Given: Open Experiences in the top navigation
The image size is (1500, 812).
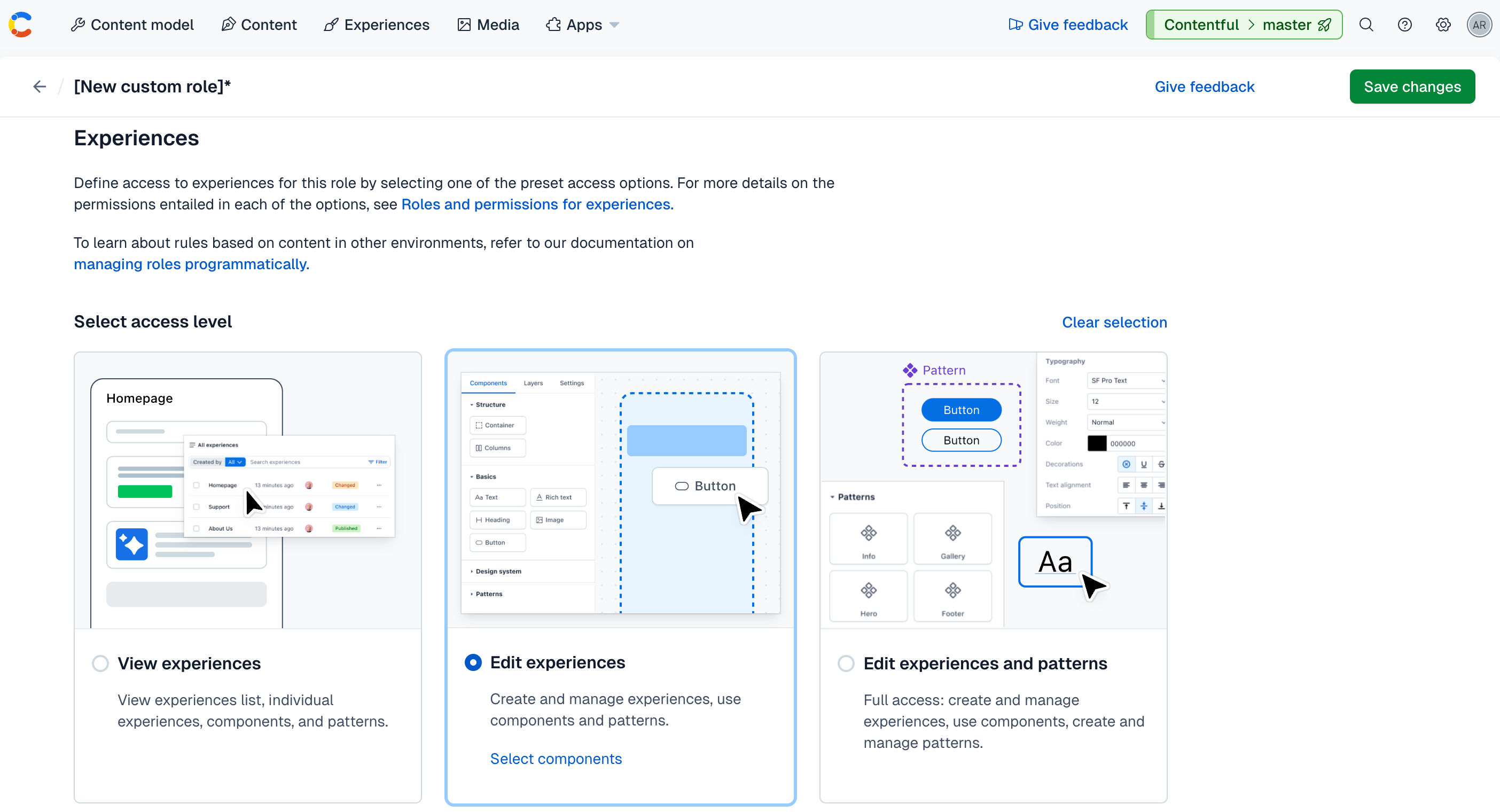Looking at the screenshot, I should (377, 25).
